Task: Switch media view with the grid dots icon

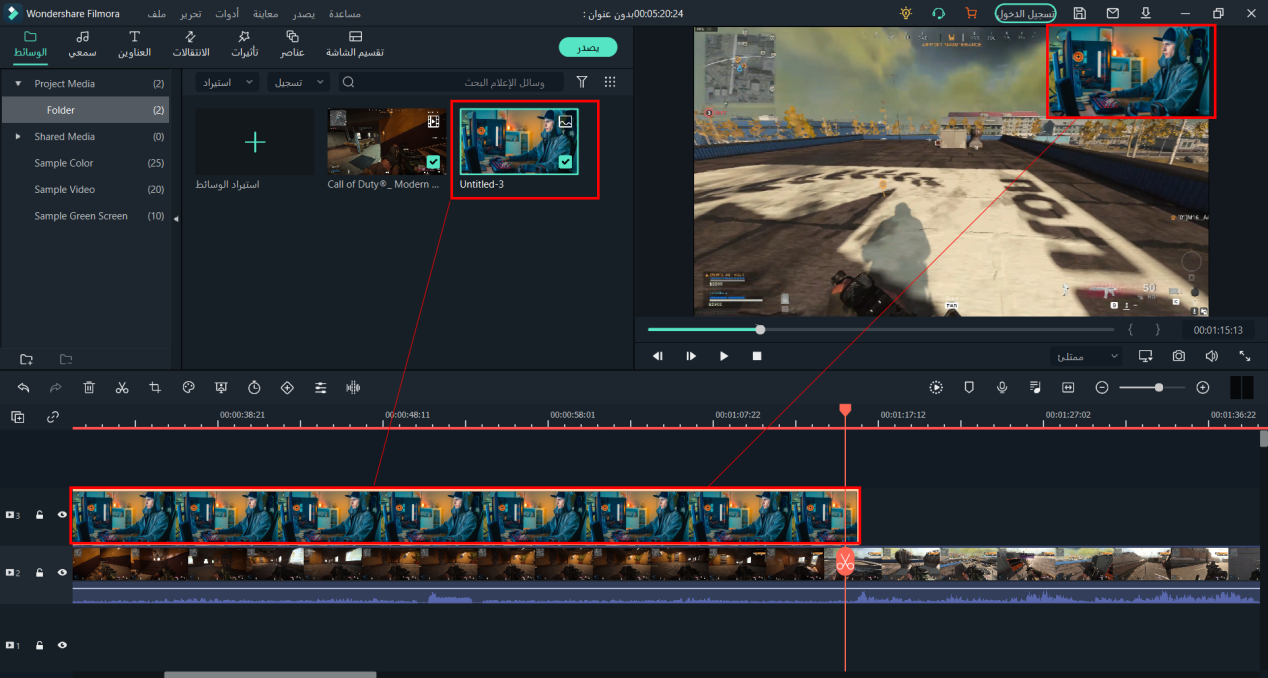Action: pyautogui.click(x=610, y=82)
